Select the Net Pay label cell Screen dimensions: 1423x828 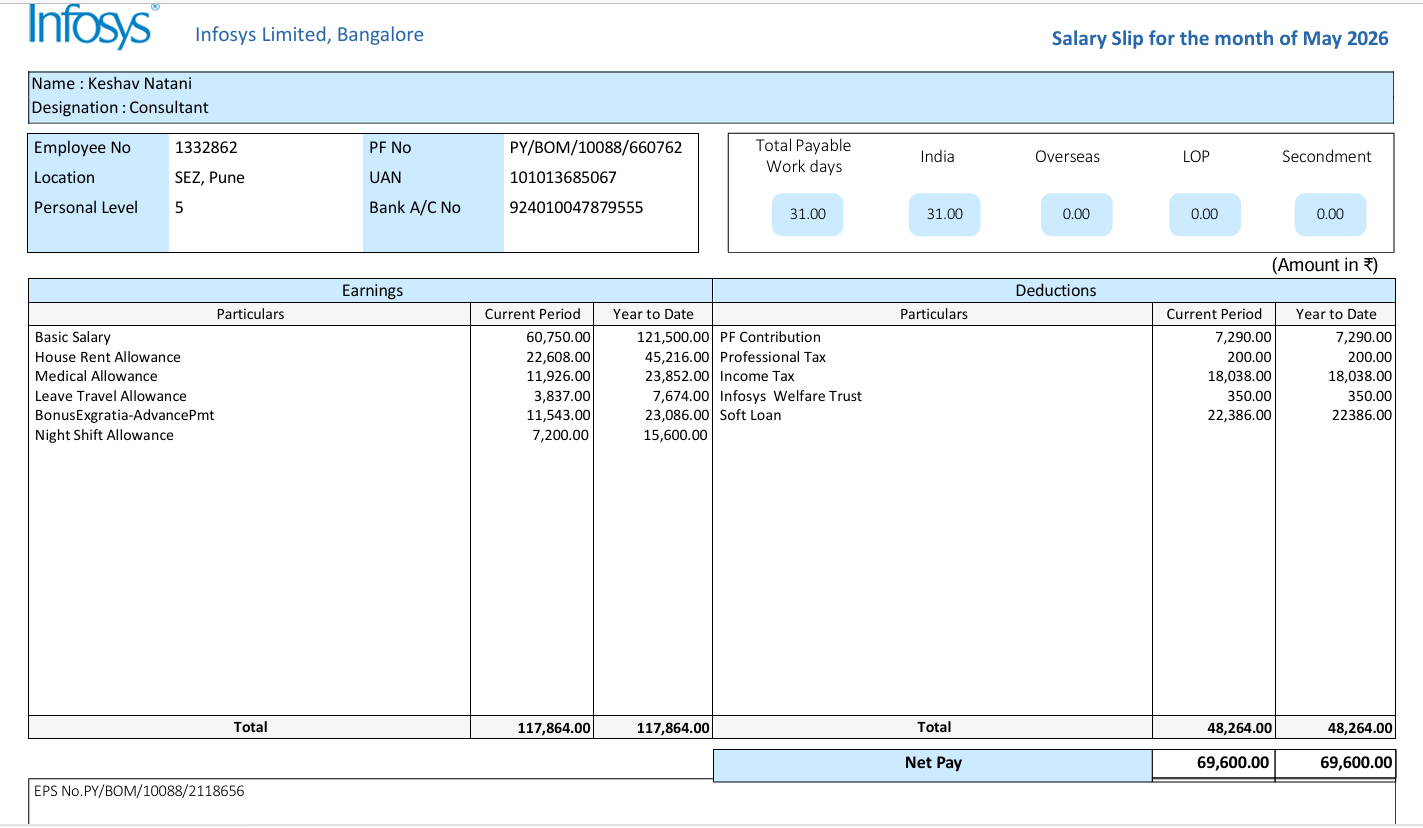pyautogui.click(x=933, y=763)
